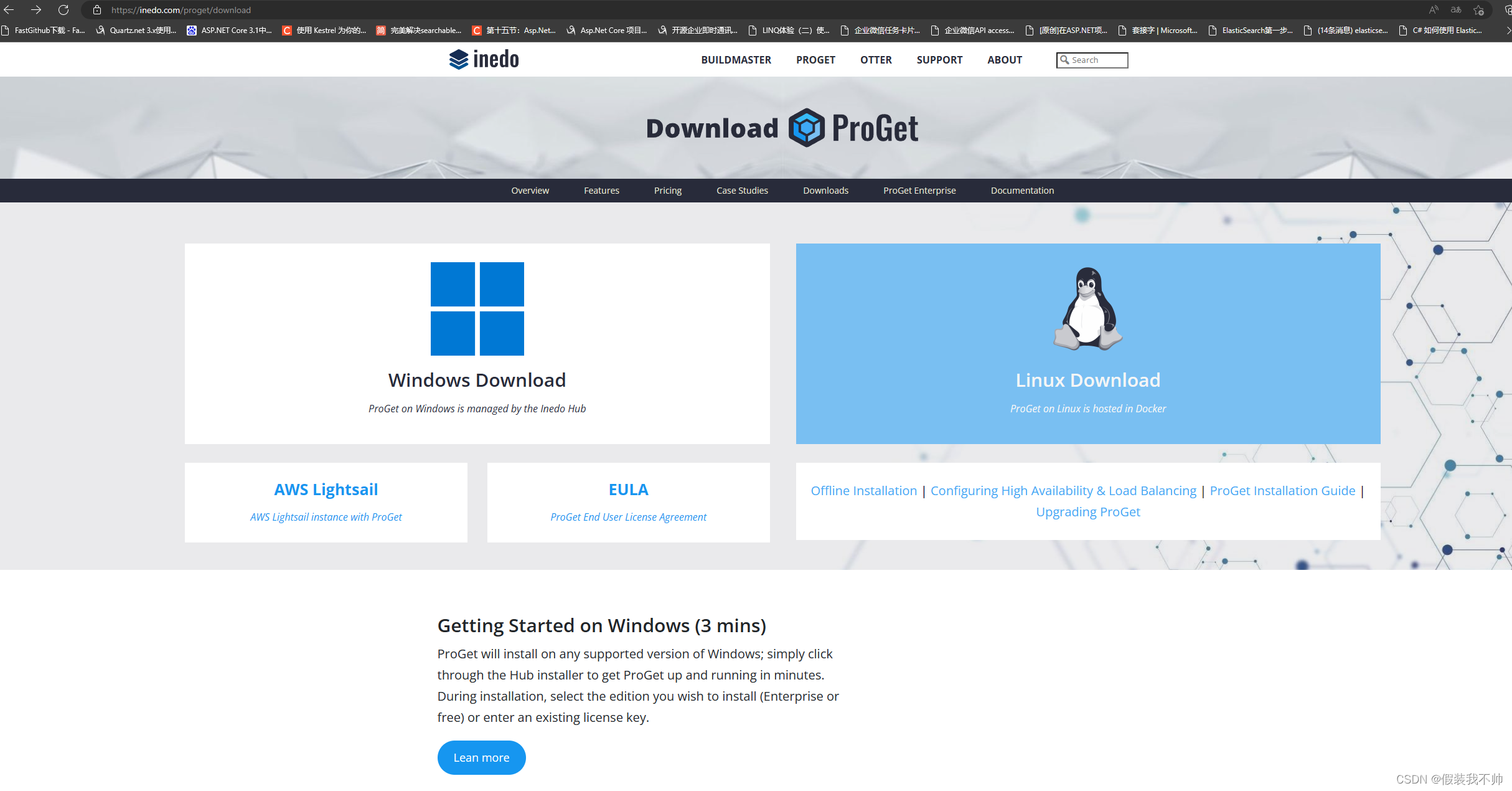
Task: Open the elasticsearch (14 messages) bookmark
Action: pos(1346,30)
